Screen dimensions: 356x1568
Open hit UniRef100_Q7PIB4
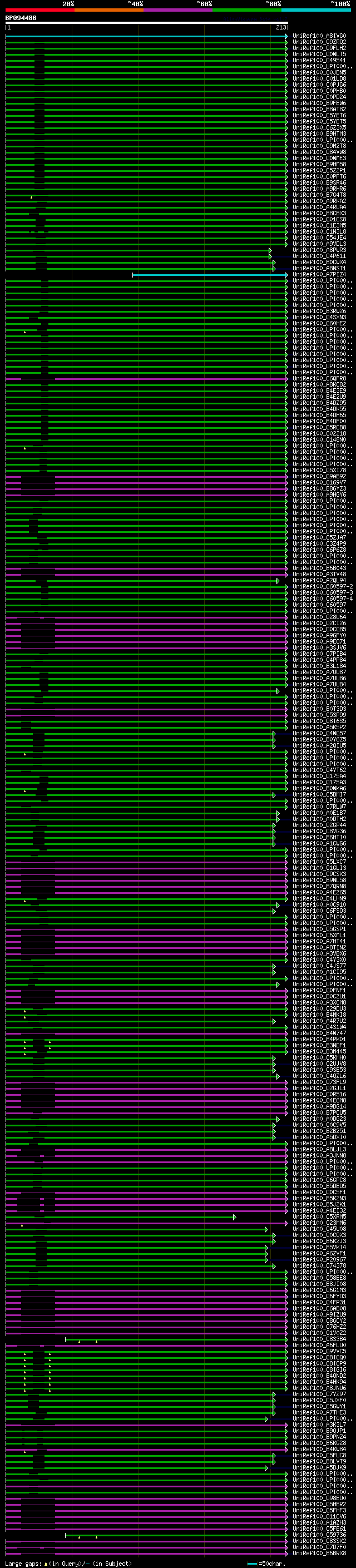click(x=319, y=654)
